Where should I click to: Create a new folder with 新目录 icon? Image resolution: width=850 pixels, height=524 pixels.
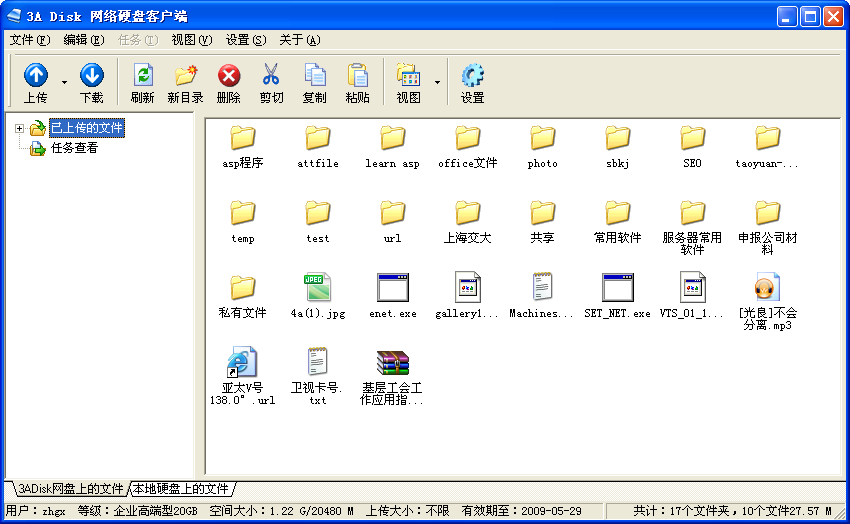[x=186, y=76]
